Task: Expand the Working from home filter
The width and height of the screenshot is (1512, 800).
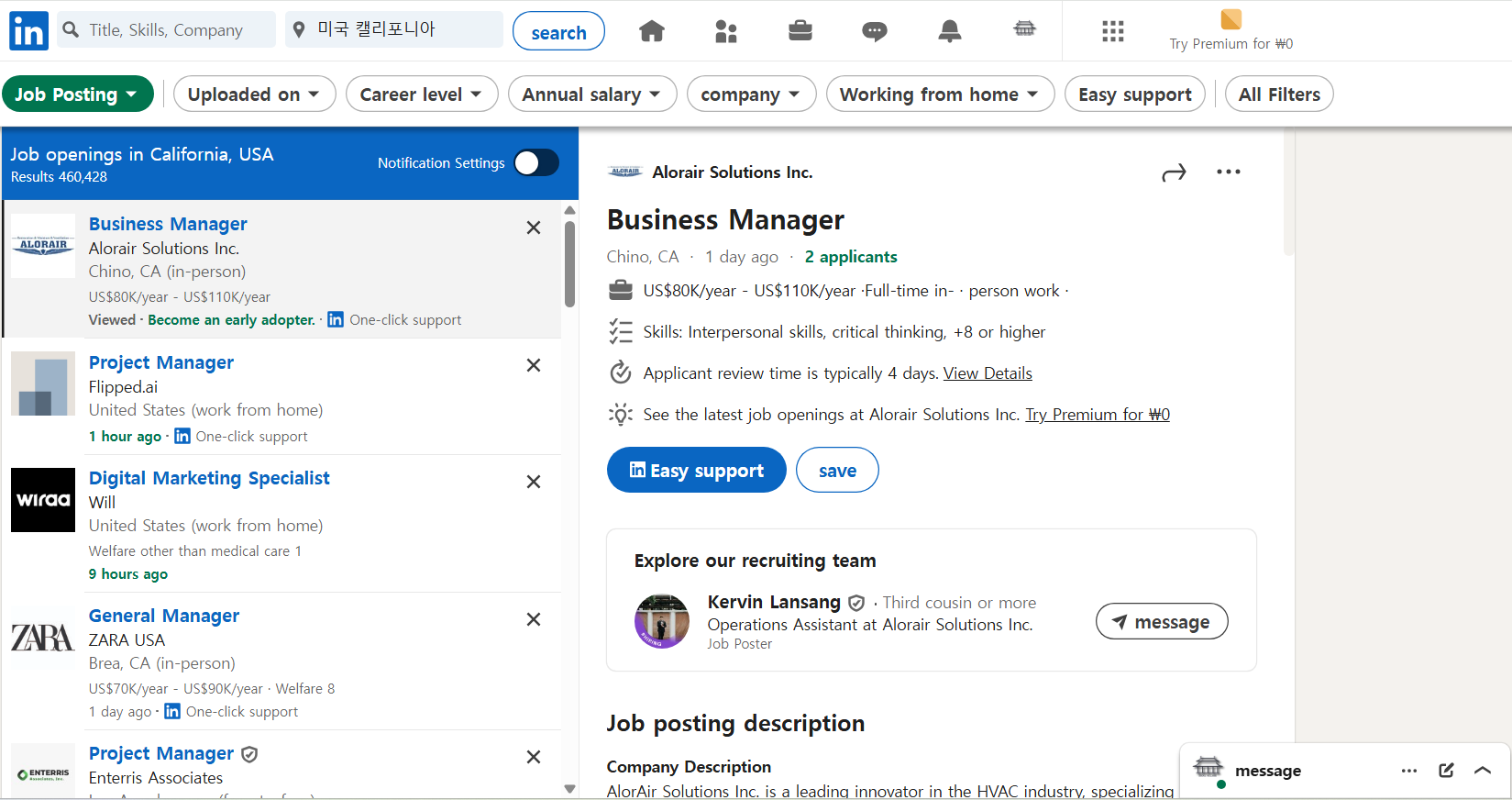Action: tap(940, 94)
